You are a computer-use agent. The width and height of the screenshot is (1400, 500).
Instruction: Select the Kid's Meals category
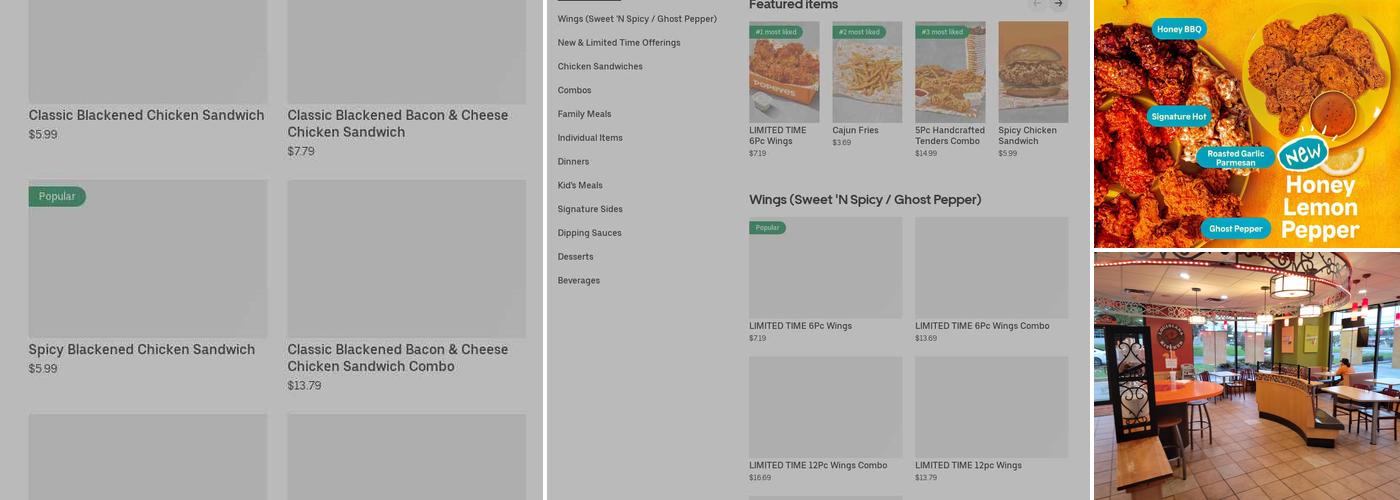580,186
